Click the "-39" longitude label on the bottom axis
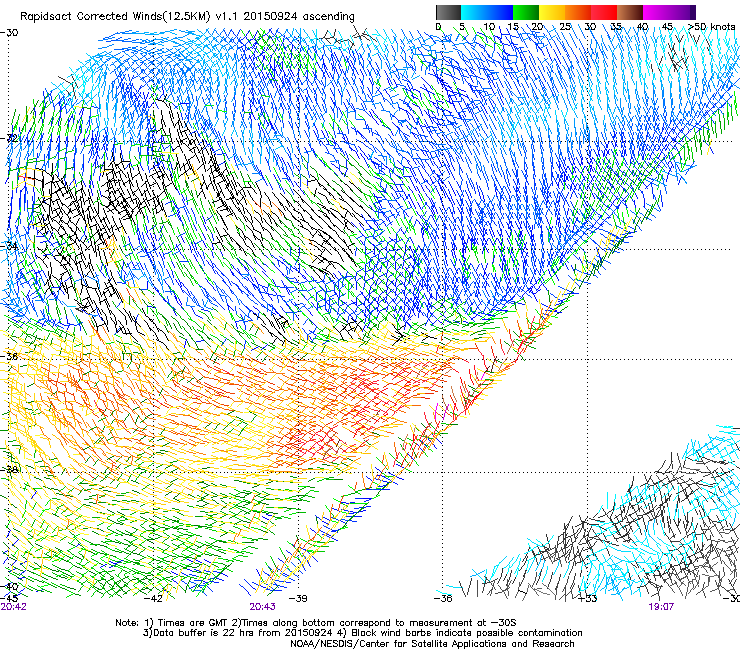Viewport: 740px width, 650px height. [x=298, y=599]
